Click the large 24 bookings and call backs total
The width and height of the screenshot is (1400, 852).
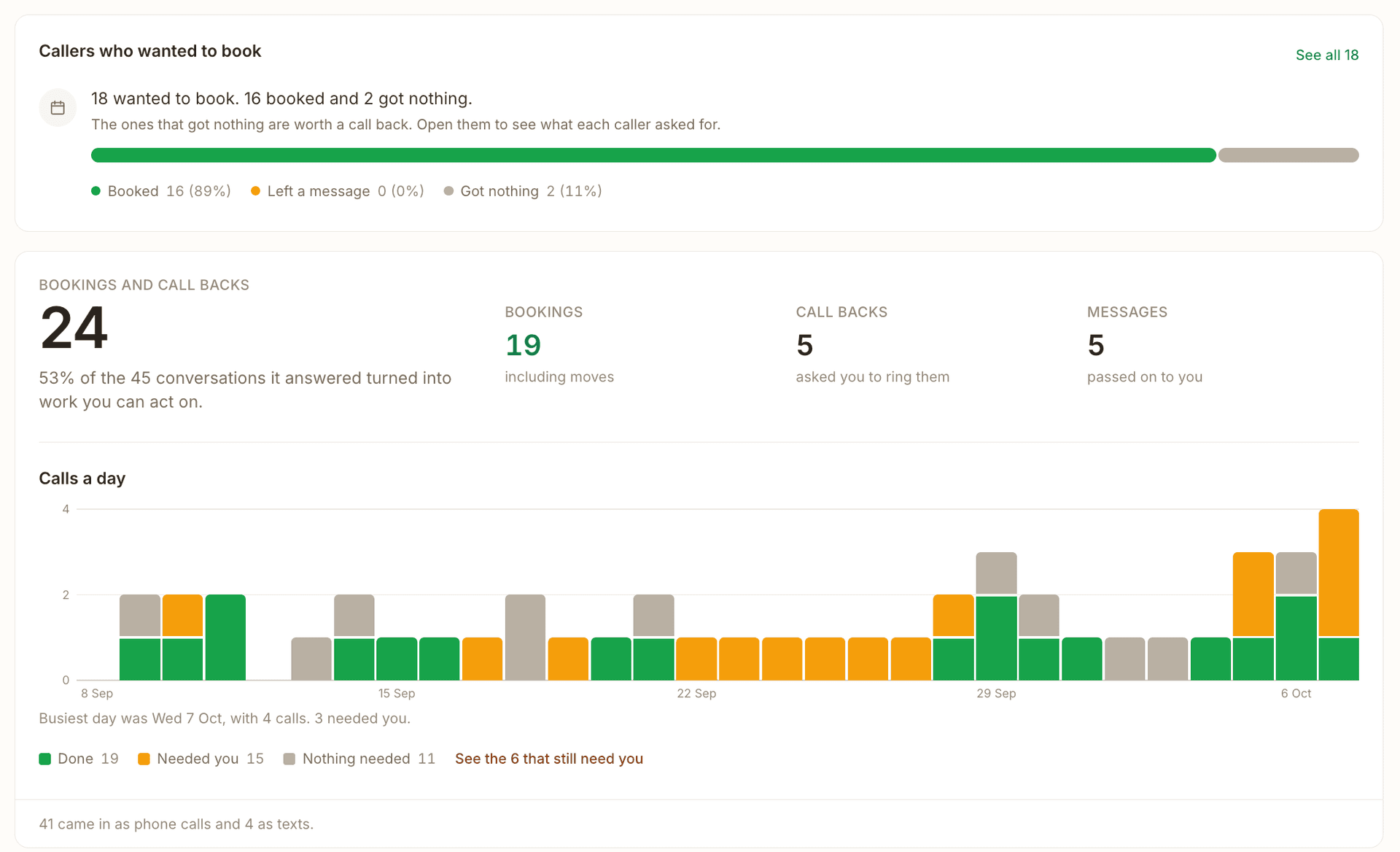click(74, 328)
